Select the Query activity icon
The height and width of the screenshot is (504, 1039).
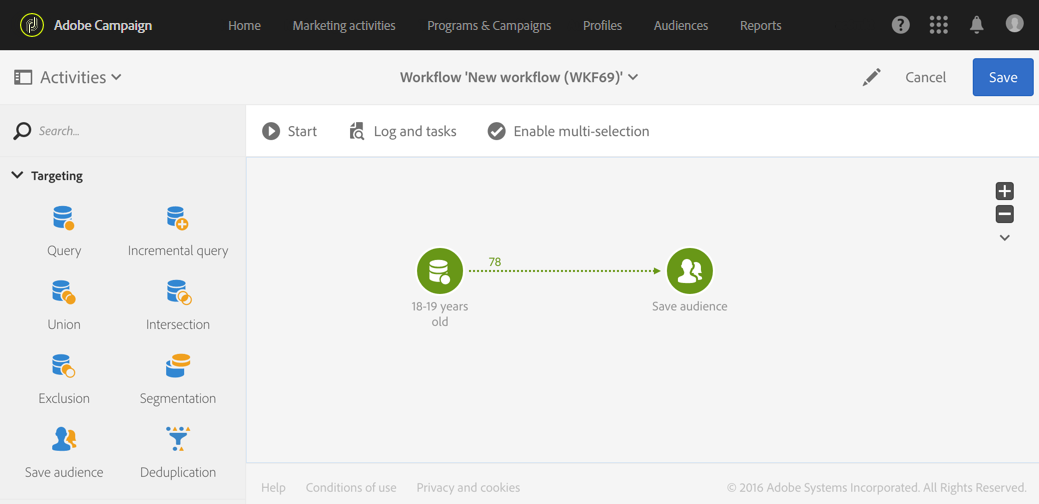coord(64,218)
